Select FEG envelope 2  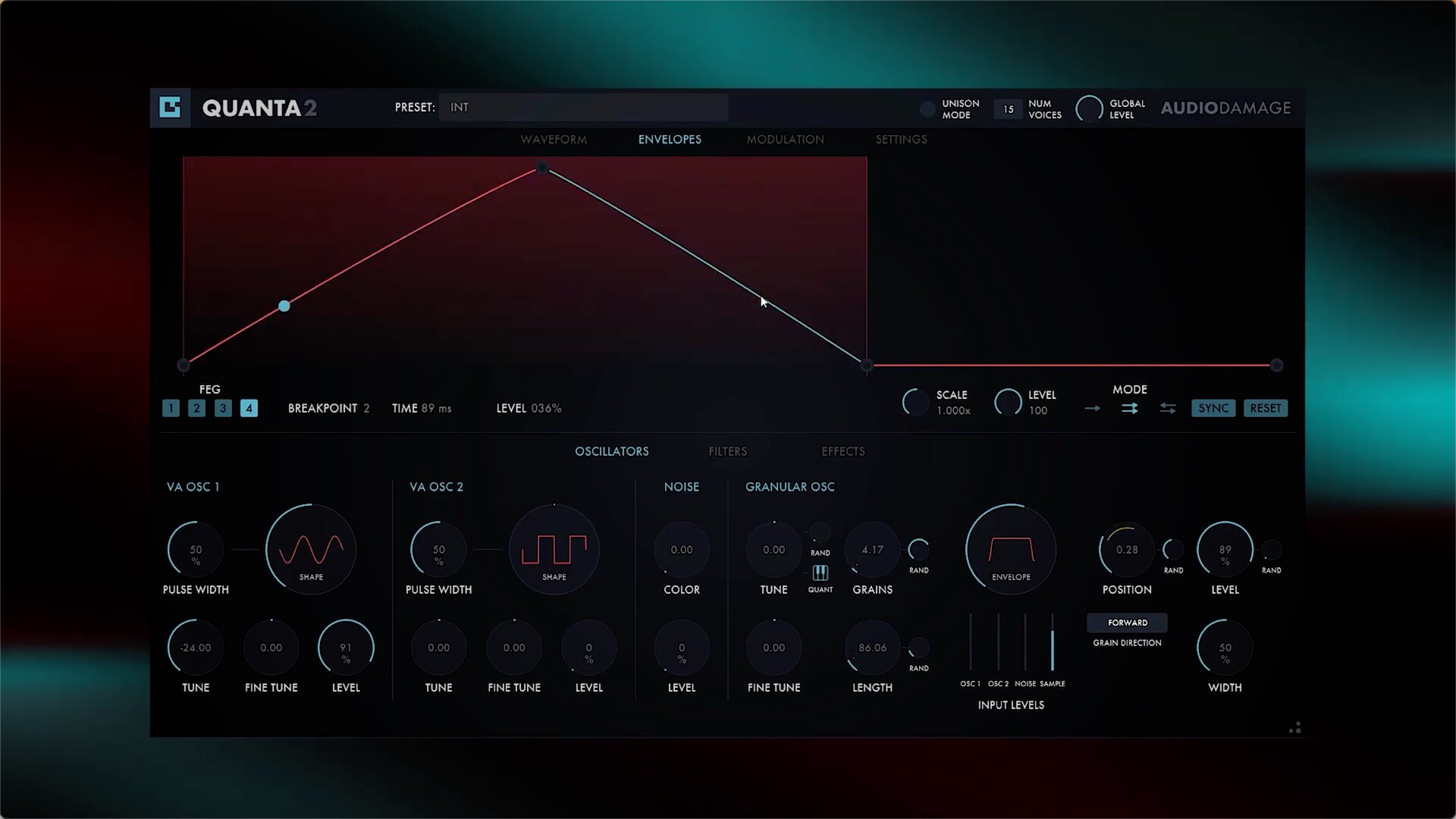pos(196,408)
